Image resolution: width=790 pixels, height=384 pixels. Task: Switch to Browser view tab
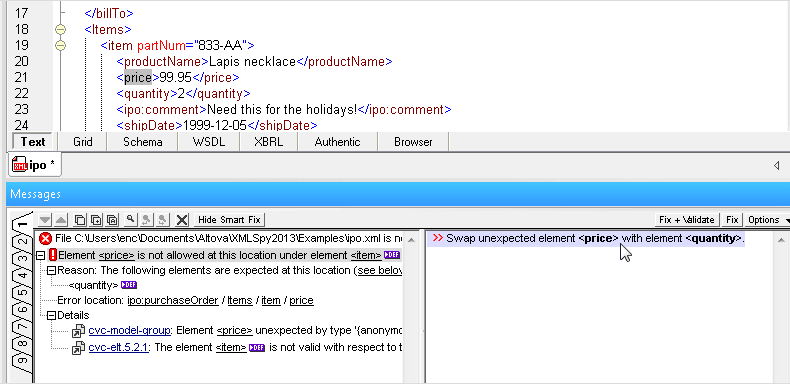pos(413,142)
